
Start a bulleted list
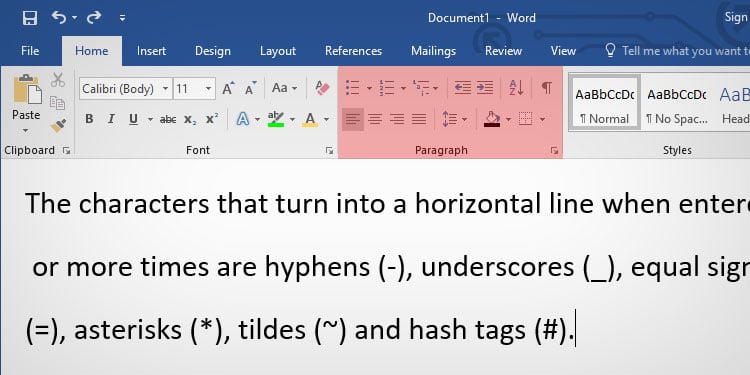tap(353, 88)
